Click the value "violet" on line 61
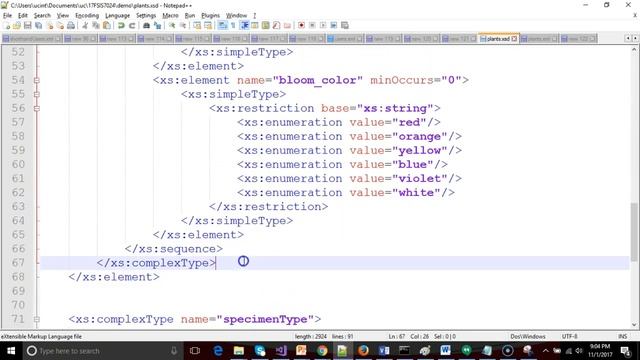Viewport: 640px width, 360px height. click(x=420, y=178)
